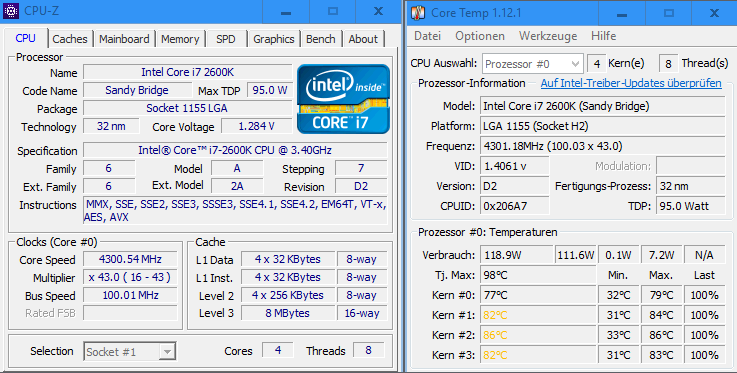This screenshot has height=373, width=737.
Task: Click the Package value Socket 1155 LGA
Action: [188, 108]
